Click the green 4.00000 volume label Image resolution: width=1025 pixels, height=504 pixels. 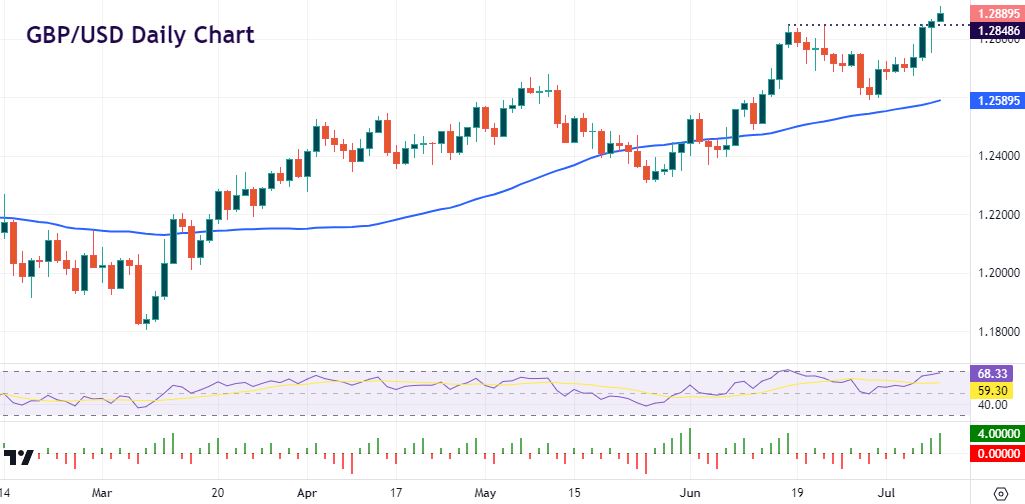[995, 436]
